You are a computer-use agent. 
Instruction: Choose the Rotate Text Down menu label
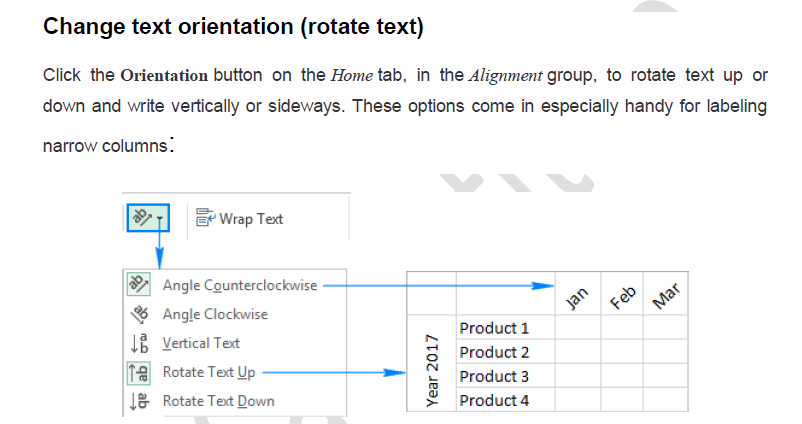(x=218, y=400)
